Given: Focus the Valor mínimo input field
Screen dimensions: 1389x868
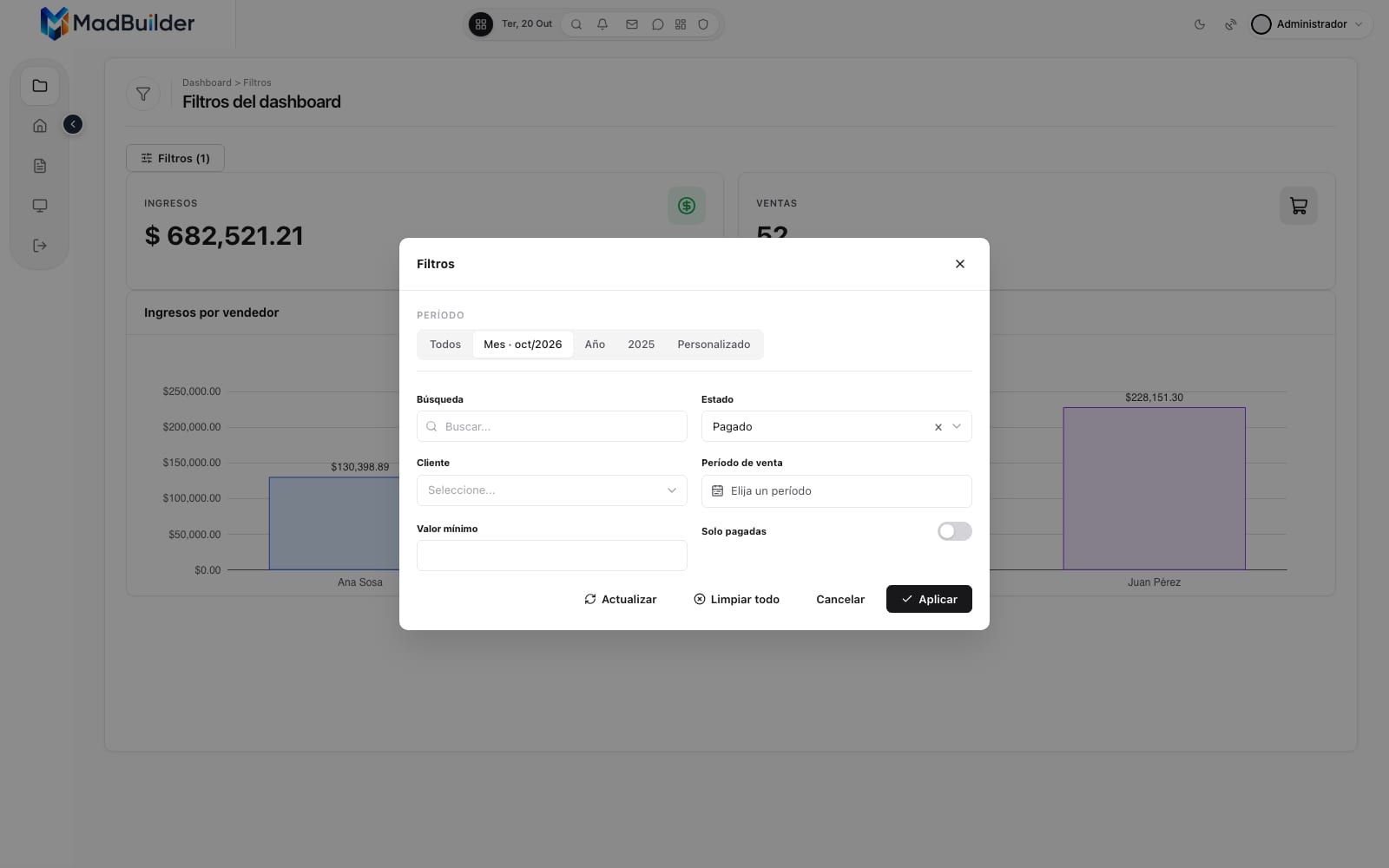Looking at the screenshot, I should (552, 556).
